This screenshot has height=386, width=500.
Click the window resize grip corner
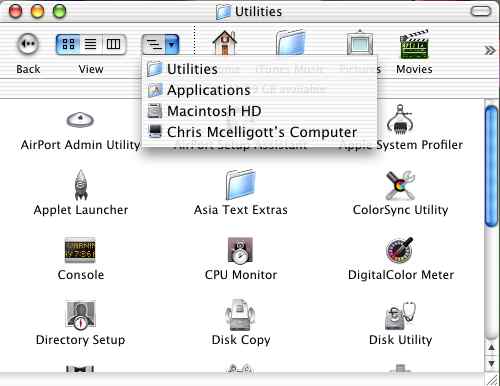[492, 379]
